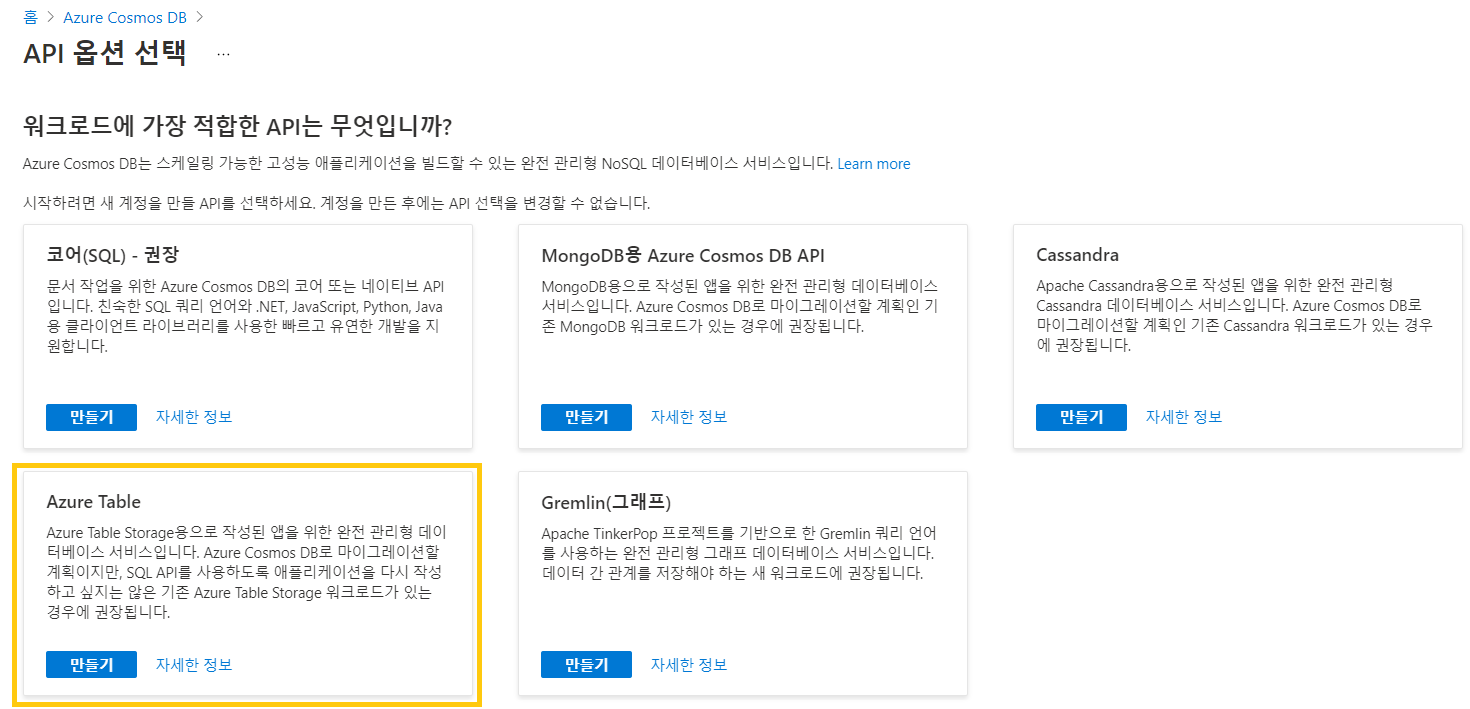Click the MongoDB card description text
The image size is (1470, 709).
pyautogui.click(x=740, y=306)
